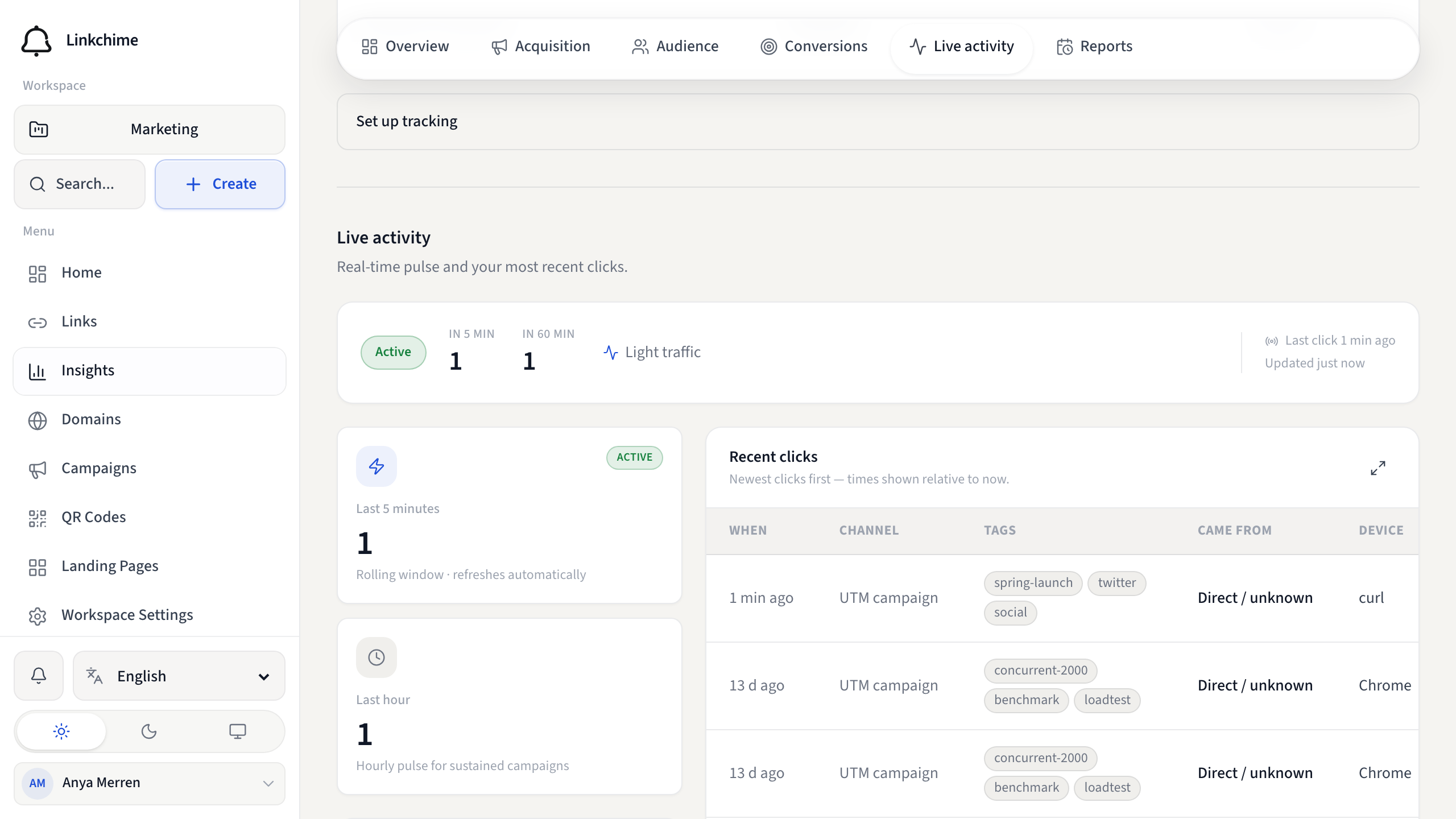
Task: Click the Last click broadcast icon
Action: 1272,341
